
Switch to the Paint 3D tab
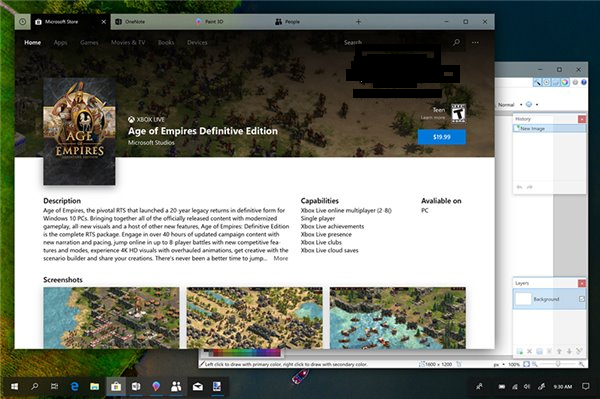(x=231, y=22)
